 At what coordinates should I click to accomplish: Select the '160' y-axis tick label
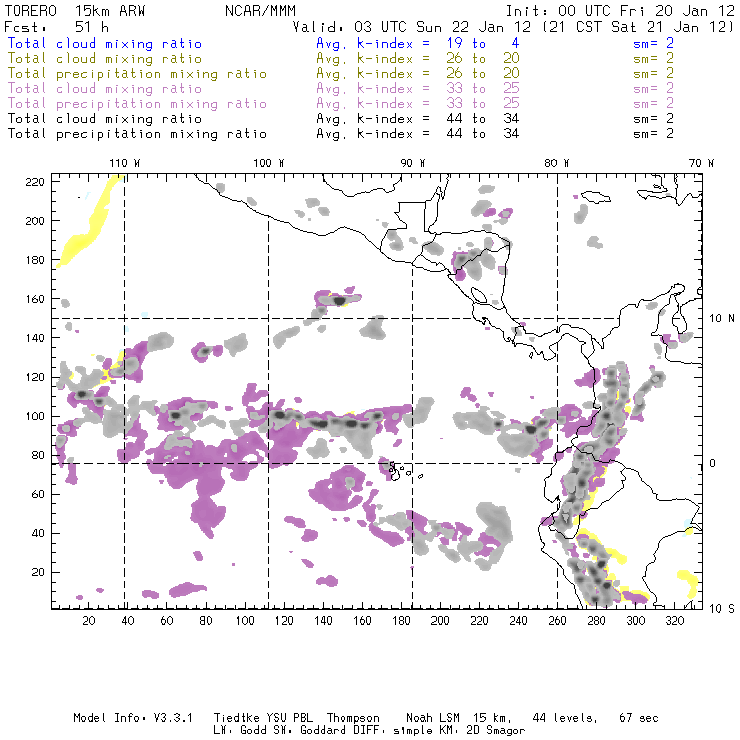(x=35, y=299)
